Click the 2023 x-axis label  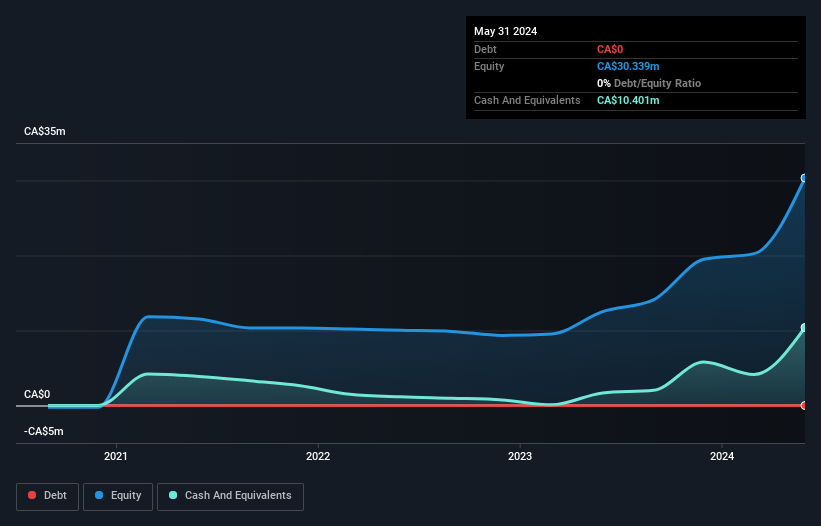coord(520,456)
